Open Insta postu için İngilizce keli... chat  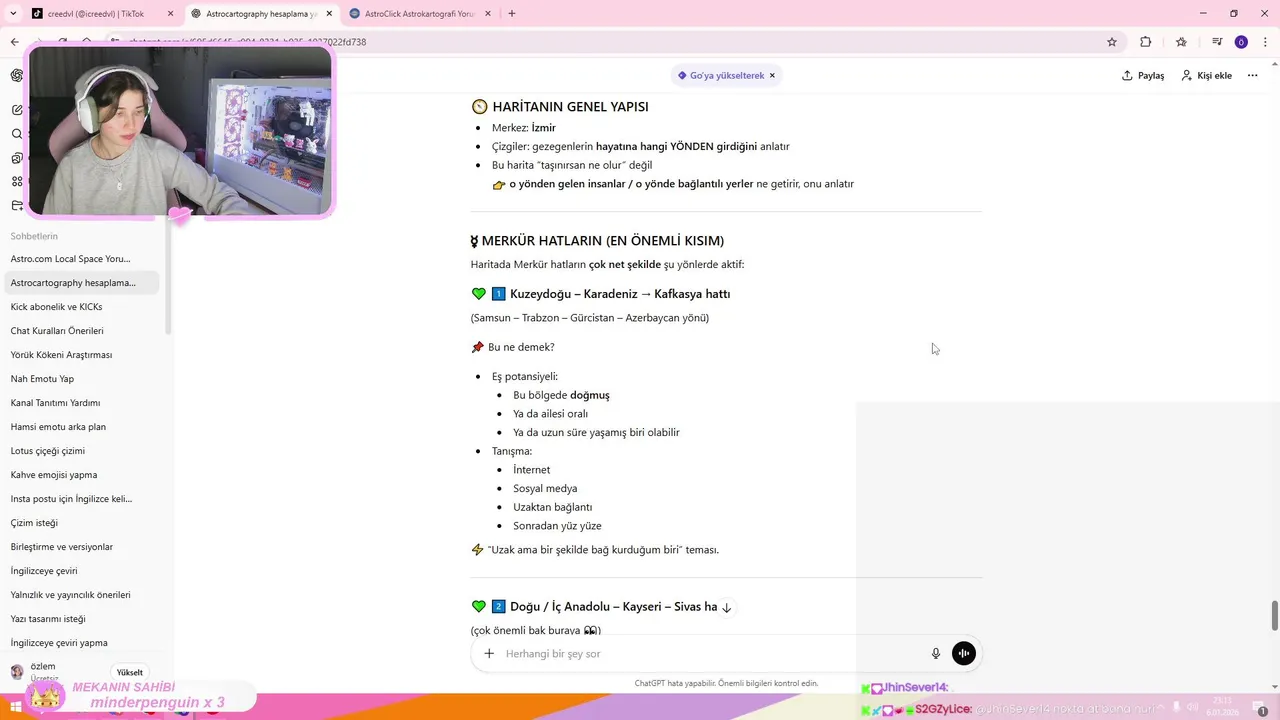82,499
